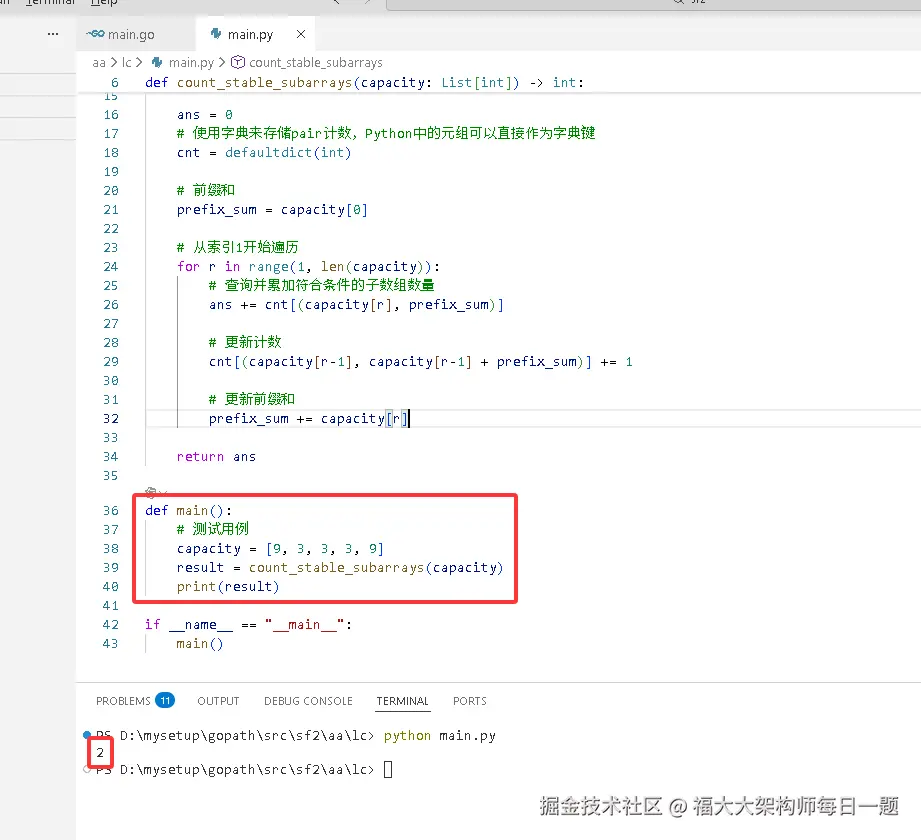Click the 'def main():' line
921x840 pixels.
(188, 510)
